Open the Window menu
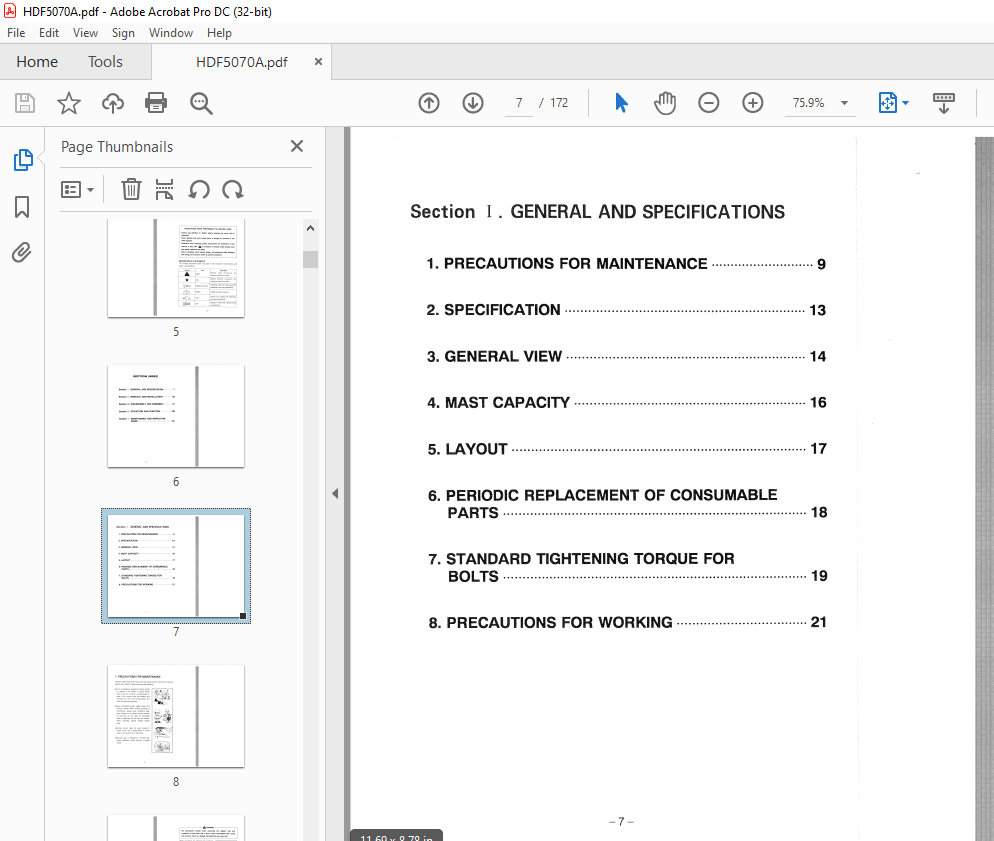This screenshot has width=994, height=841. point(171,33)
